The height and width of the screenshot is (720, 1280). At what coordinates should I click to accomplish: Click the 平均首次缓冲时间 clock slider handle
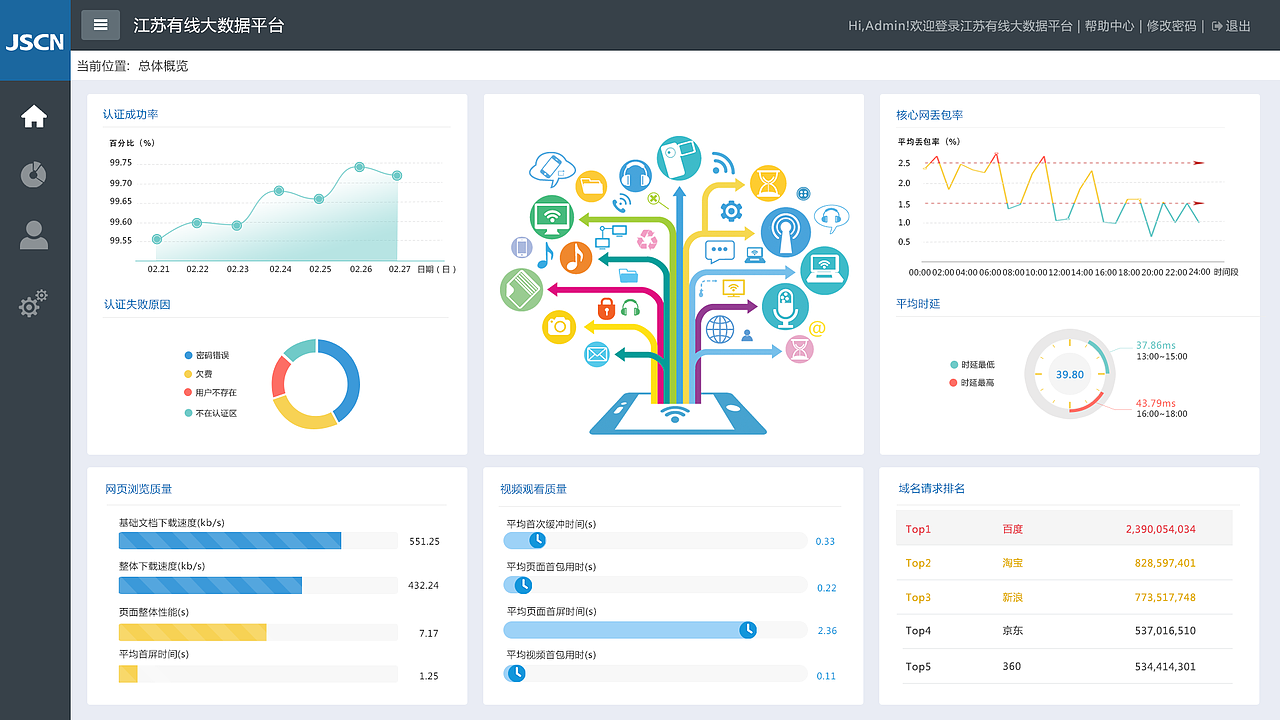(x=537, y=540)
